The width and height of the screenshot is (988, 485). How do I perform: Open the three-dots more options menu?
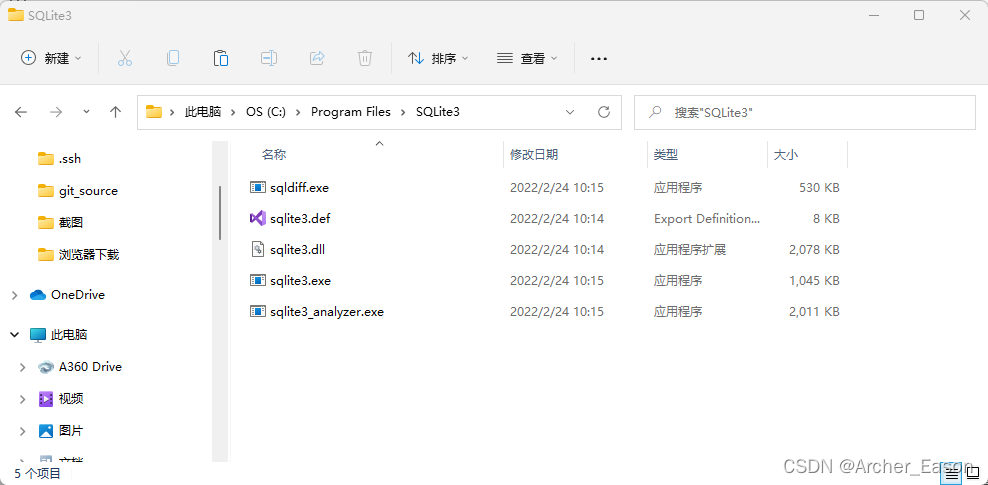tap(599, 59)
